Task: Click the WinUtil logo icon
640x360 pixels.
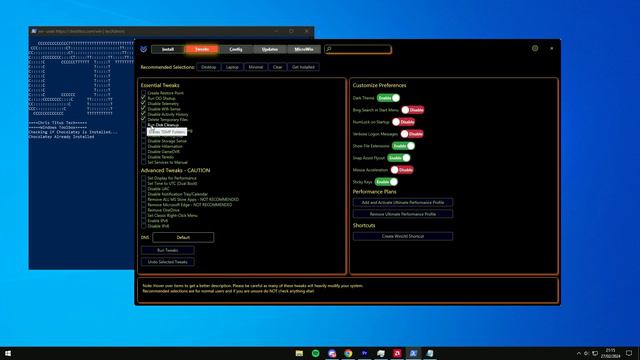Action: click(144, 49)
